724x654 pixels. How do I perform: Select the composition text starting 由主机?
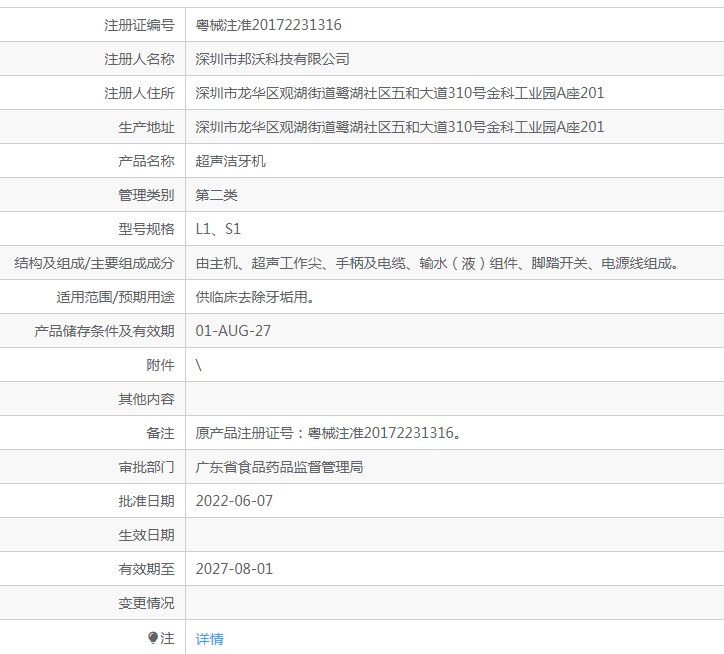pos(437,263)
